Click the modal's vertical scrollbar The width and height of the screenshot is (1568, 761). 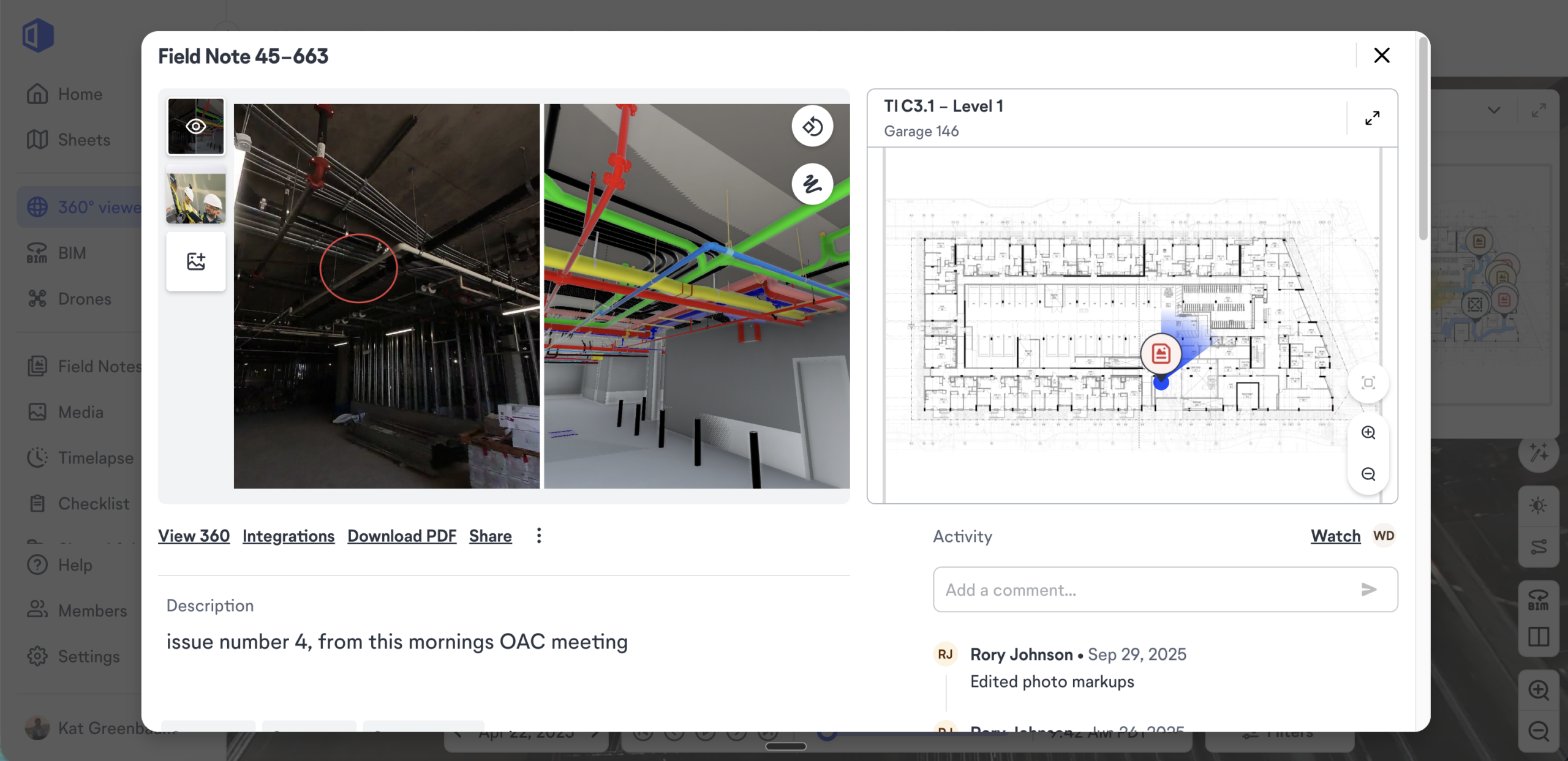coord(1423,138)
